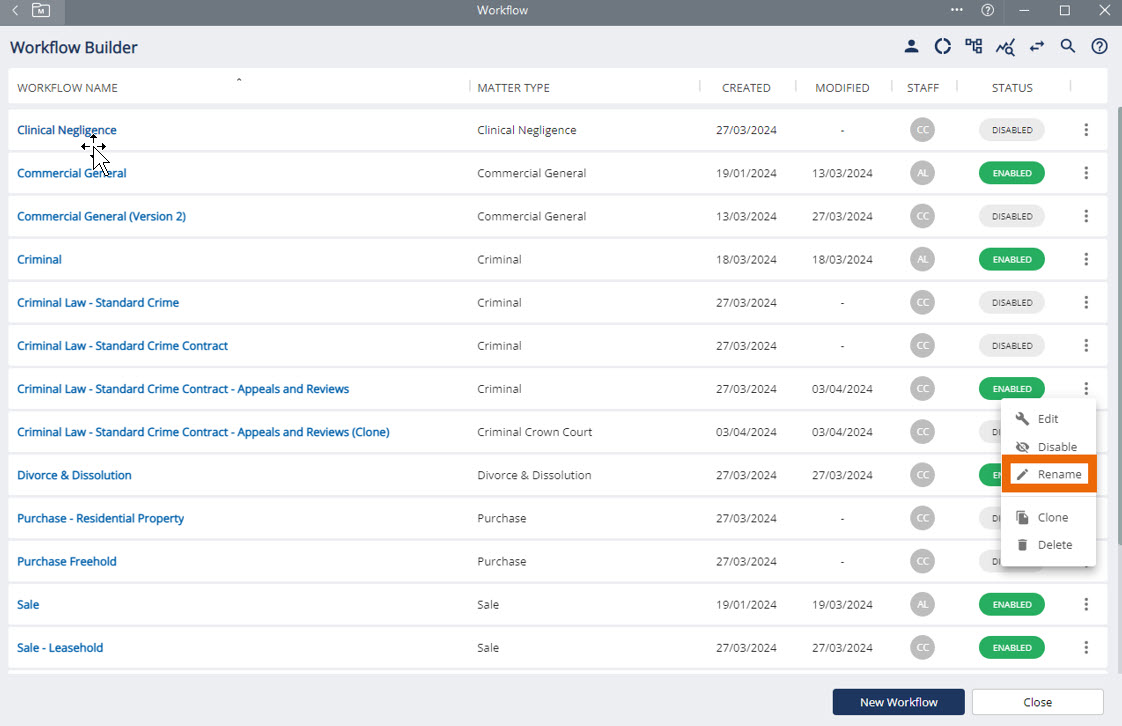Click the back arrow in title bar
The image size is (1122, 726).
point(15,10)
